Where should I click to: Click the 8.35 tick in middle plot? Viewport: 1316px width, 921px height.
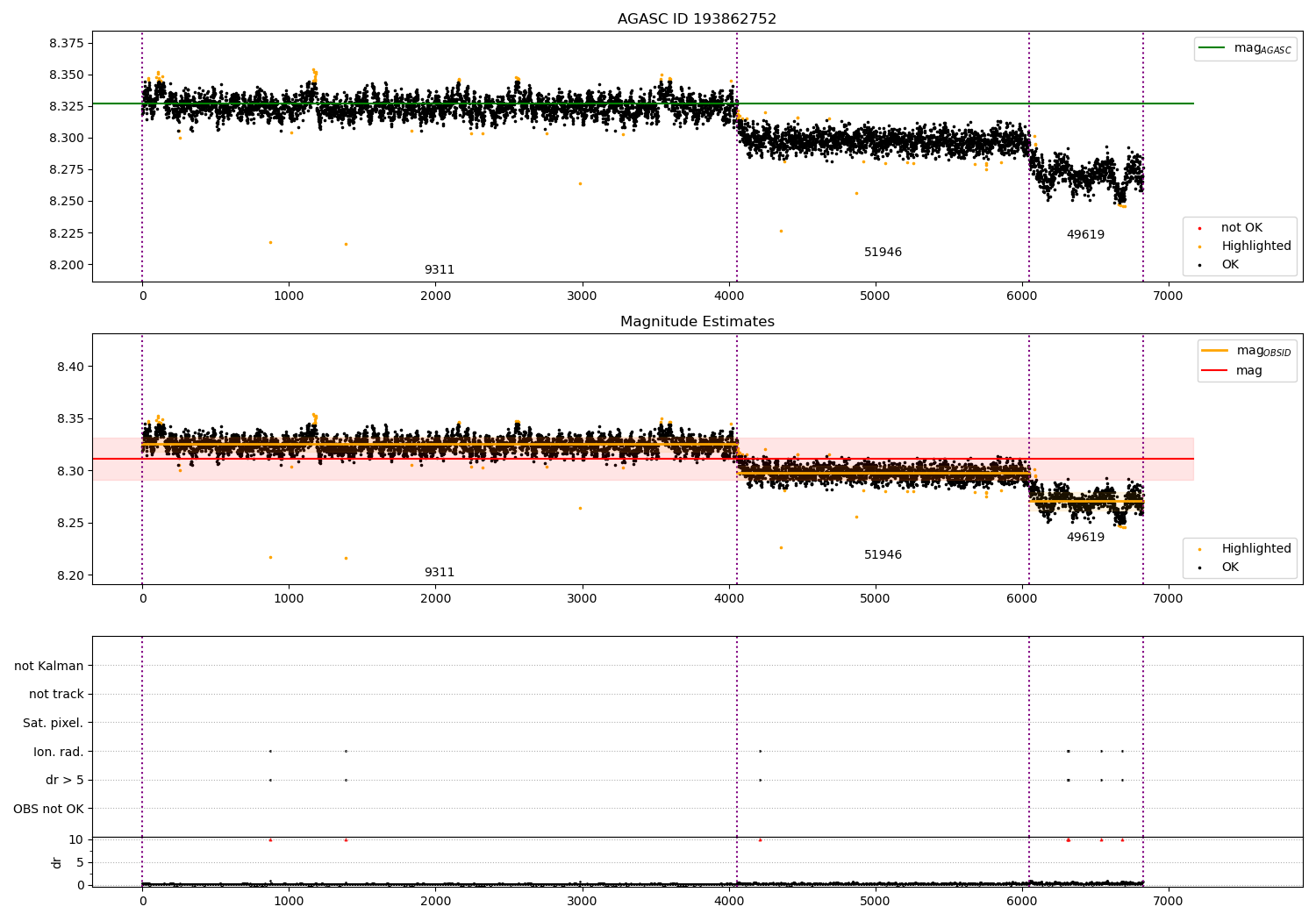click(70, 418)
